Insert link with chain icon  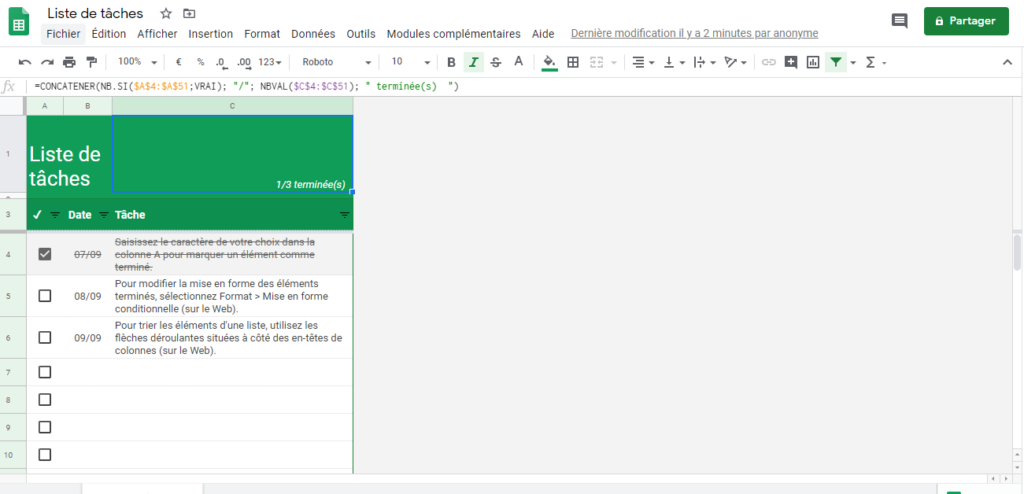click(x=769, y=62)
